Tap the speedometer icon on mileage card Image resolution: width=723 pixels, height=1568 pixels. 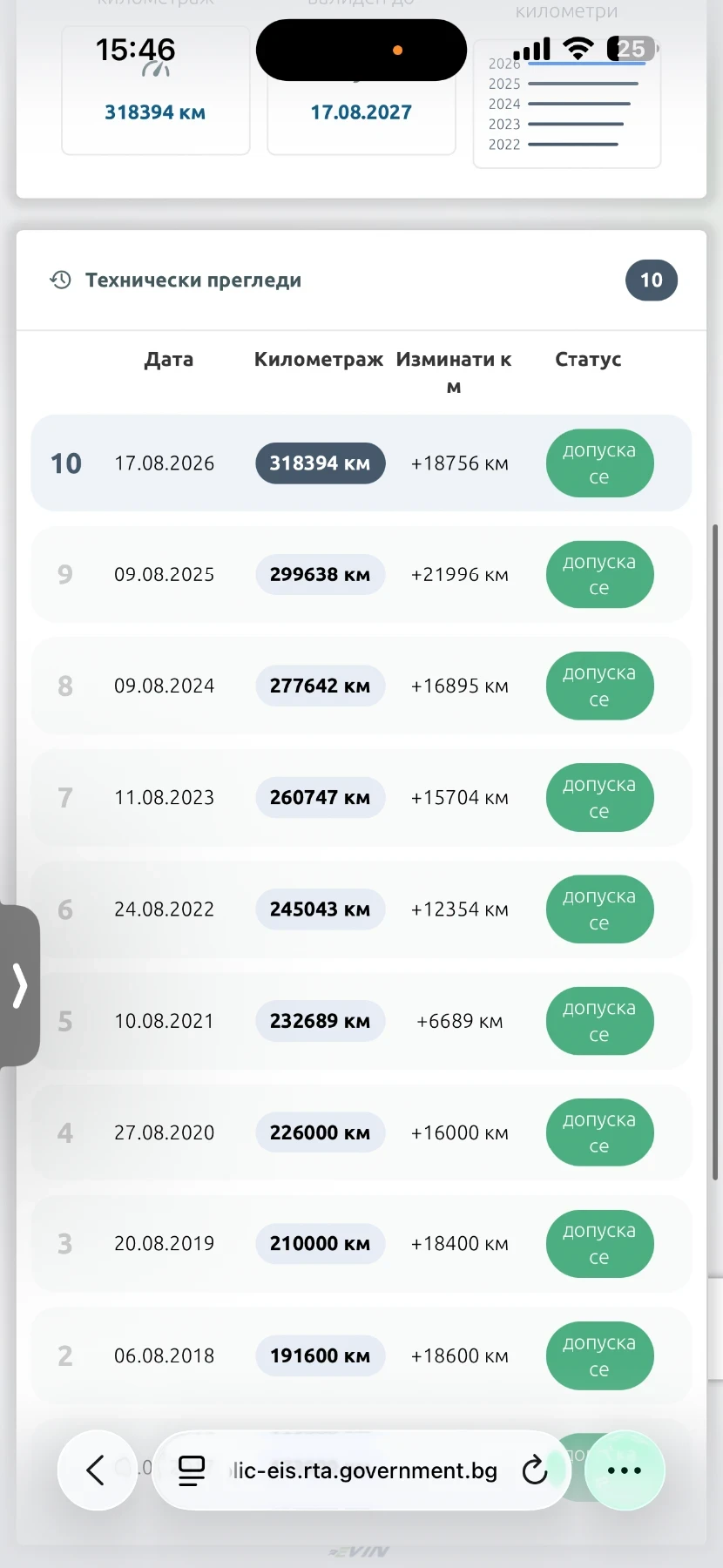click(156, 70)
